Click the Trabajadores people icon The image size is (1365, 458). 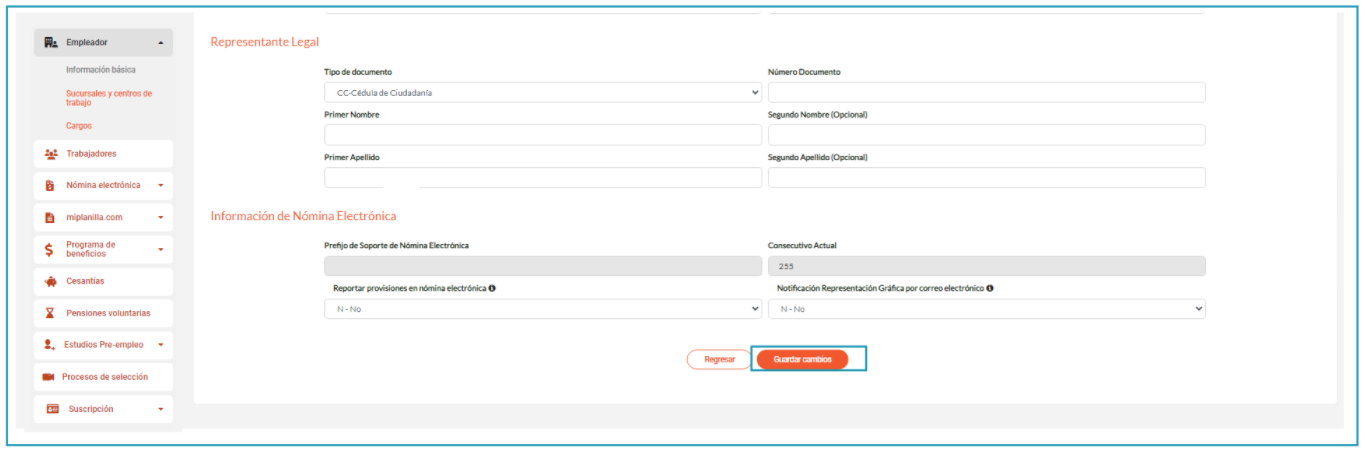(x=50, y=153)
